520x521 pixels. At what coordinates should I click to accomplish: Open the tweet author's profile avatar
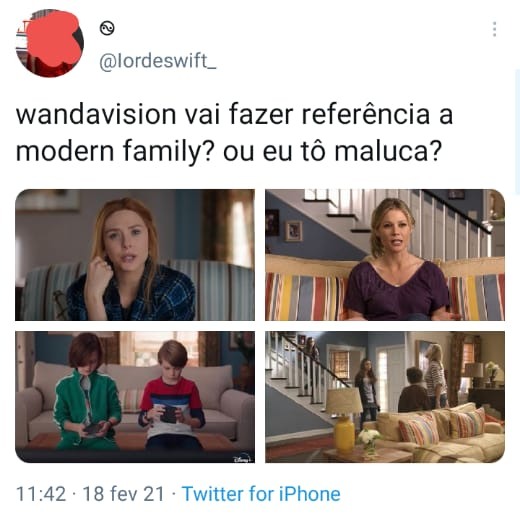[50, 43]
